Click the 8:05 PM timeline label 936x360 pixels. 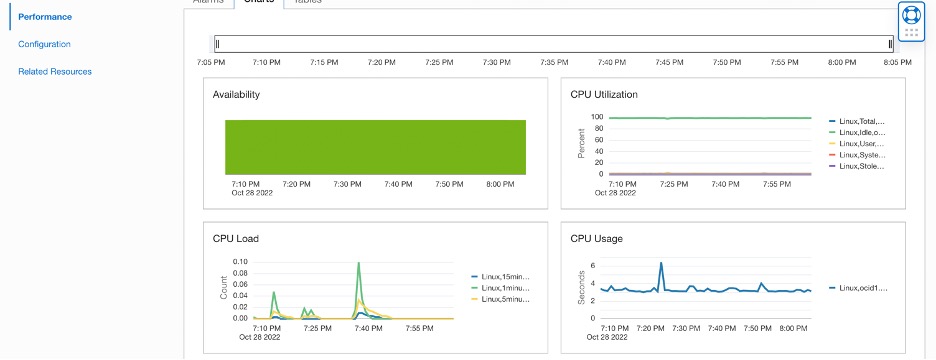898,62
